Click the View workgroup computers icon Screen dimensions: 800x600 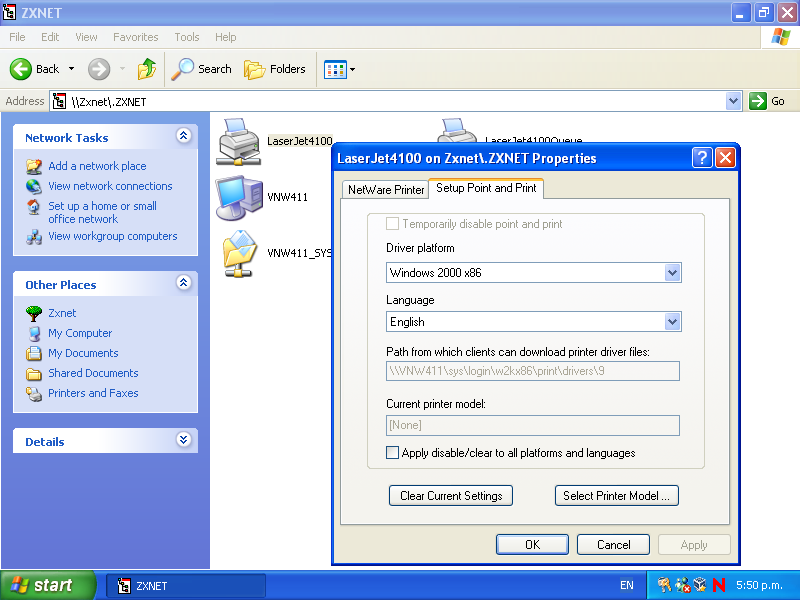tap(34, 237)
